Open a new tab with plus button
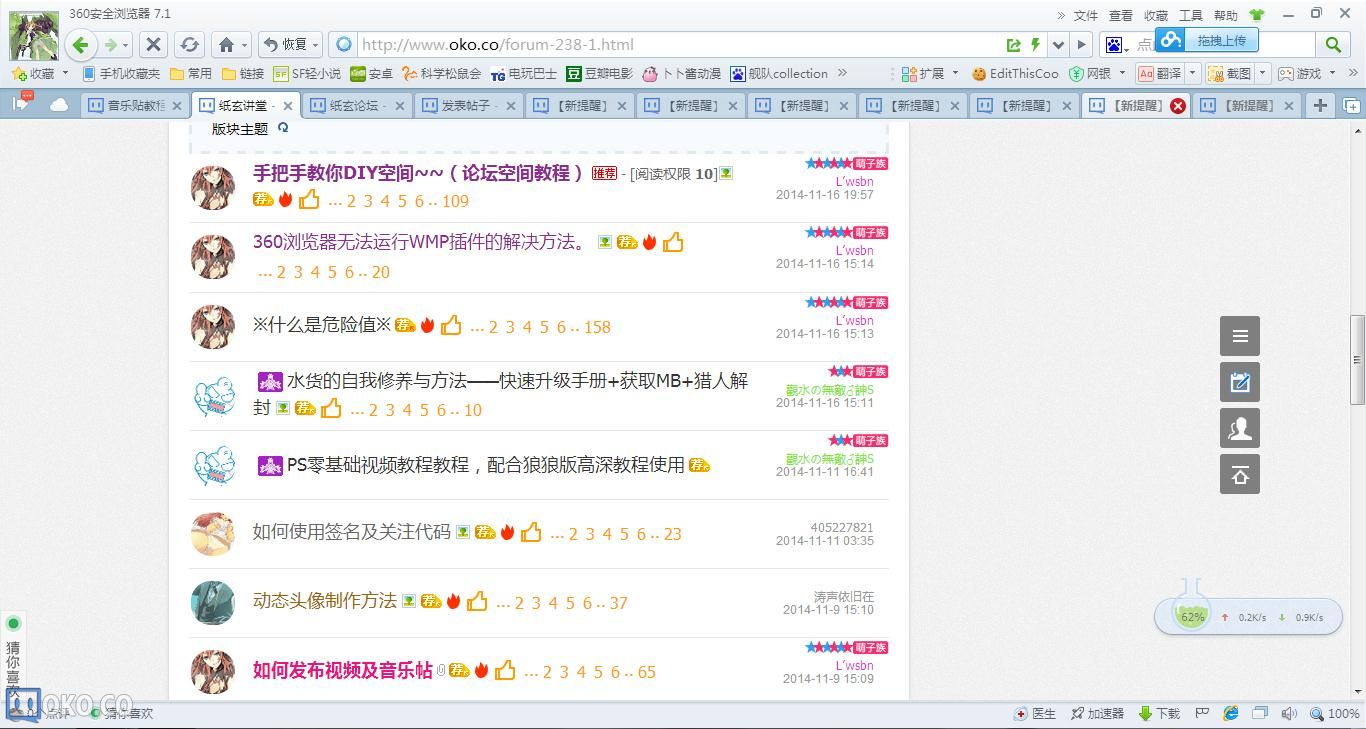Image resolution: width=1366 pixels, height=729 pixels. point(1320,105)
